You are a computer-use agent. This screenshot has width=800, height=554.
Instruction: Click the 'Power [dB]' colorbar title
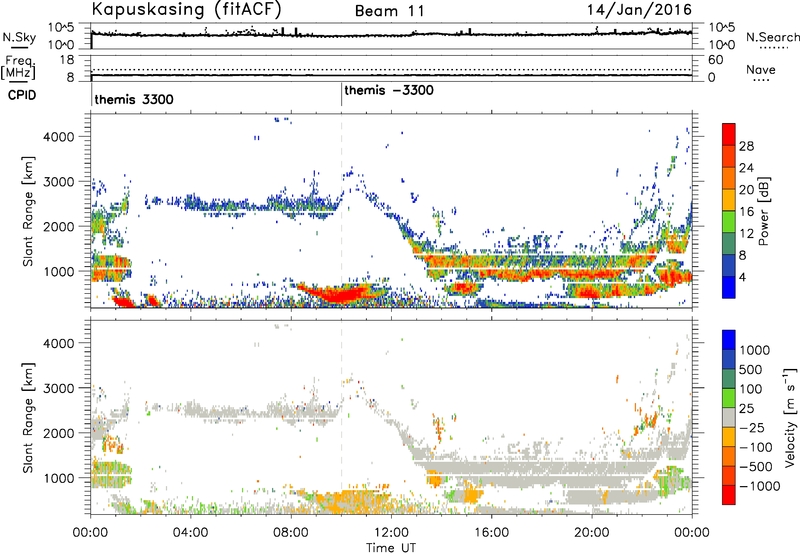point(763,211)
